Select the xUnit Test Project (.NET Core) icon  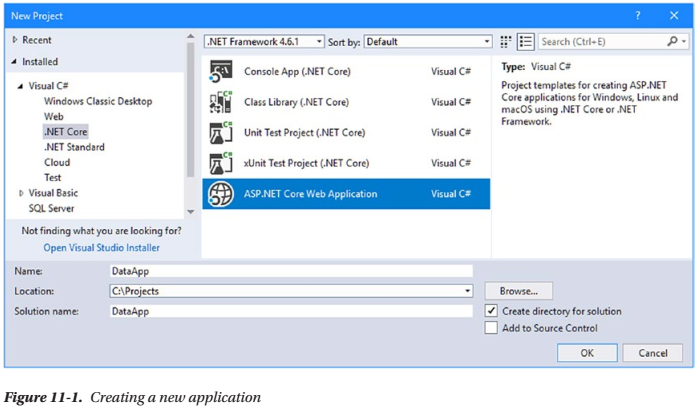click(x=220, y=163)
